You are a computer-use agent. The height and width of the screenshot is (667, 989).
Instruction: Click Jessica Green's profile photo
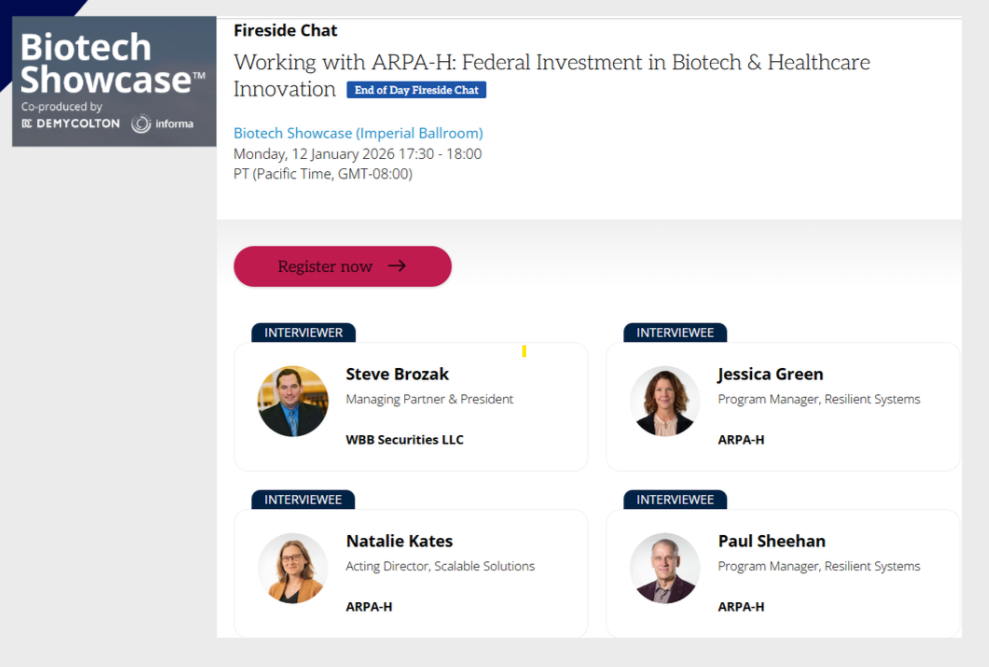point(665,401)
